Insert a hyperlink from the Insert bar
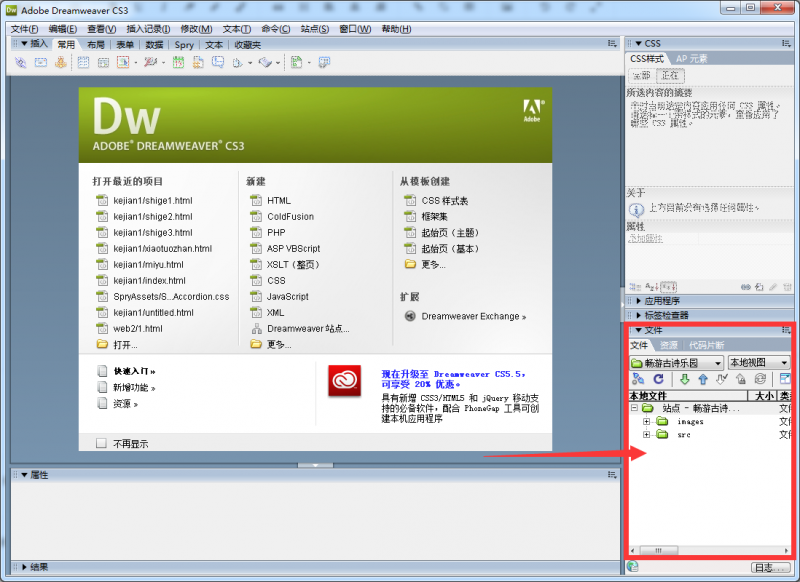800x582 pixels. (20, 63)
